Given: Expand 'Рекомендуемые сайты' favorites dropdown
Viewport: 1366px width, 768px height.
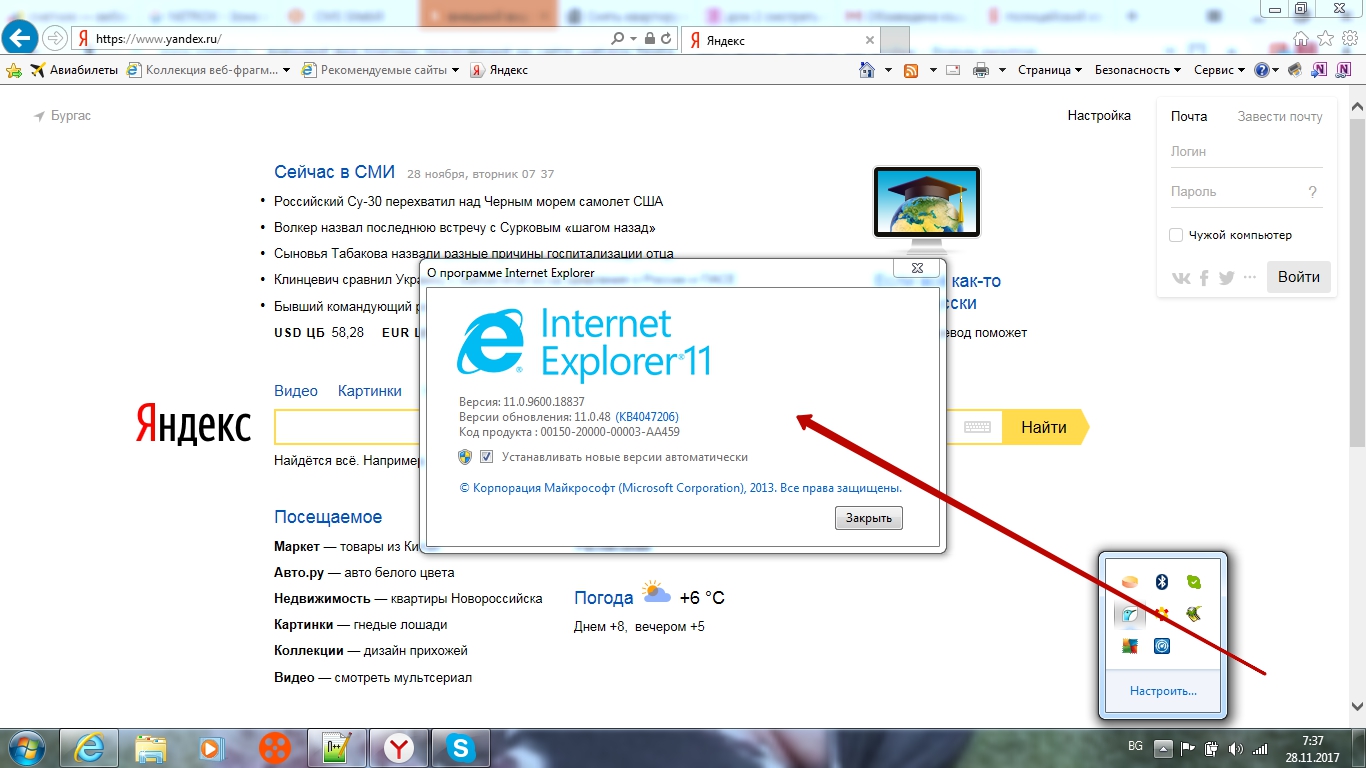Looking at the screenshot, I should click(x=455, y=70).
